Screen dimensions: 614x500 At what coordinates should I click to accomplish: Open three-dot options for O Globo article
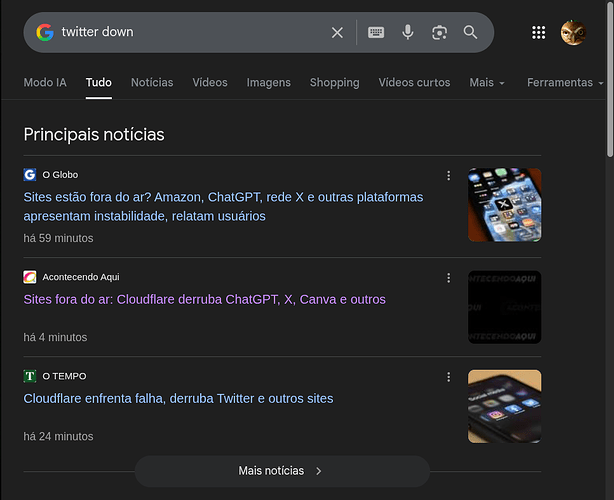pos(448,175)
